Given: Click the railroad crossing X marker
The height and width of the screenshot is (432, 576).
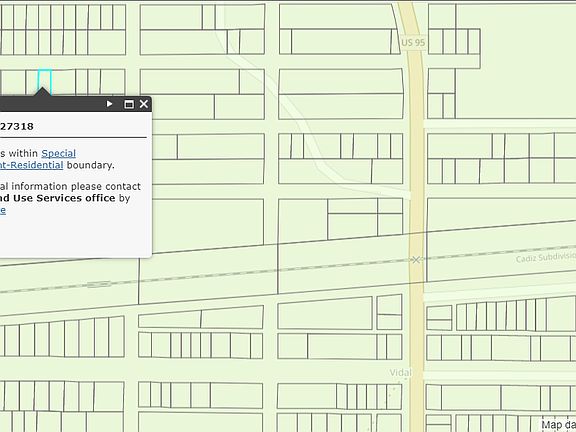Looking at the screenshot, I should click(x=416, y=260).
